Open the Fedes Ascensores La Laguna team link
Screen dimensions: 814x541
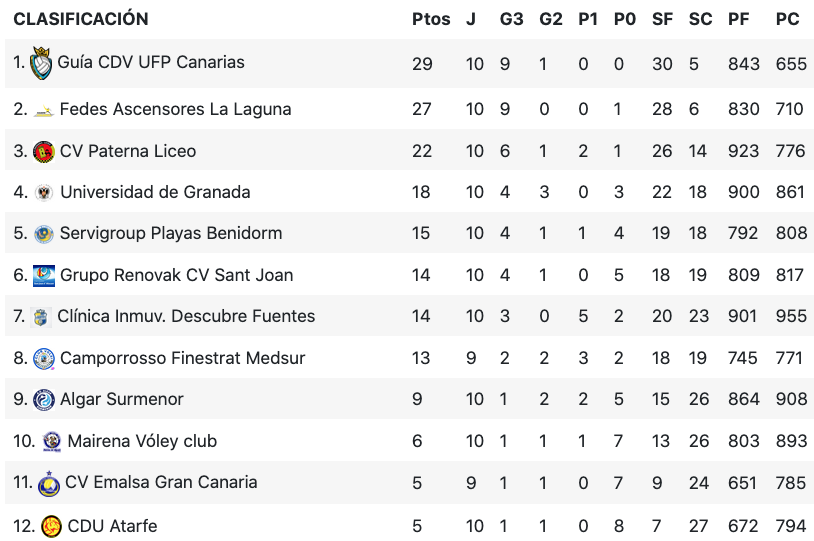pyautogui.click(x=175, y=109)
